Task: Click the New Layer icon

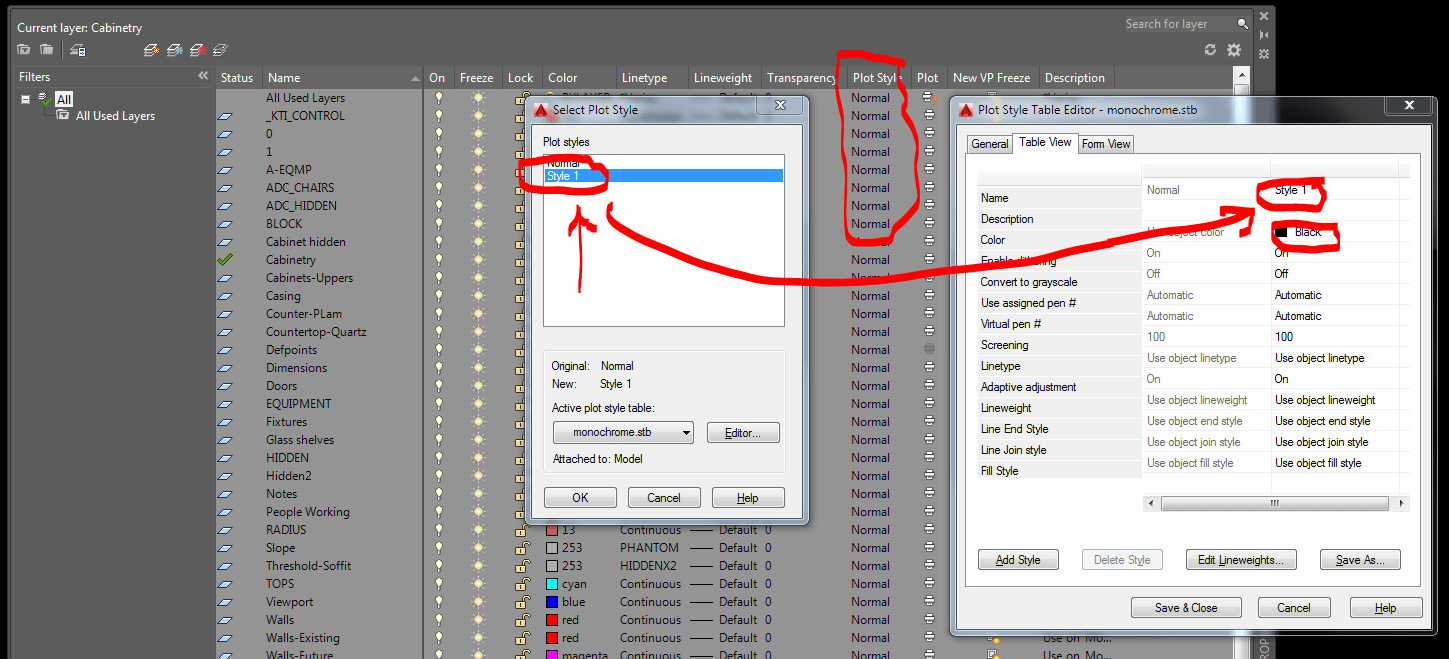Action: point(152,50)
